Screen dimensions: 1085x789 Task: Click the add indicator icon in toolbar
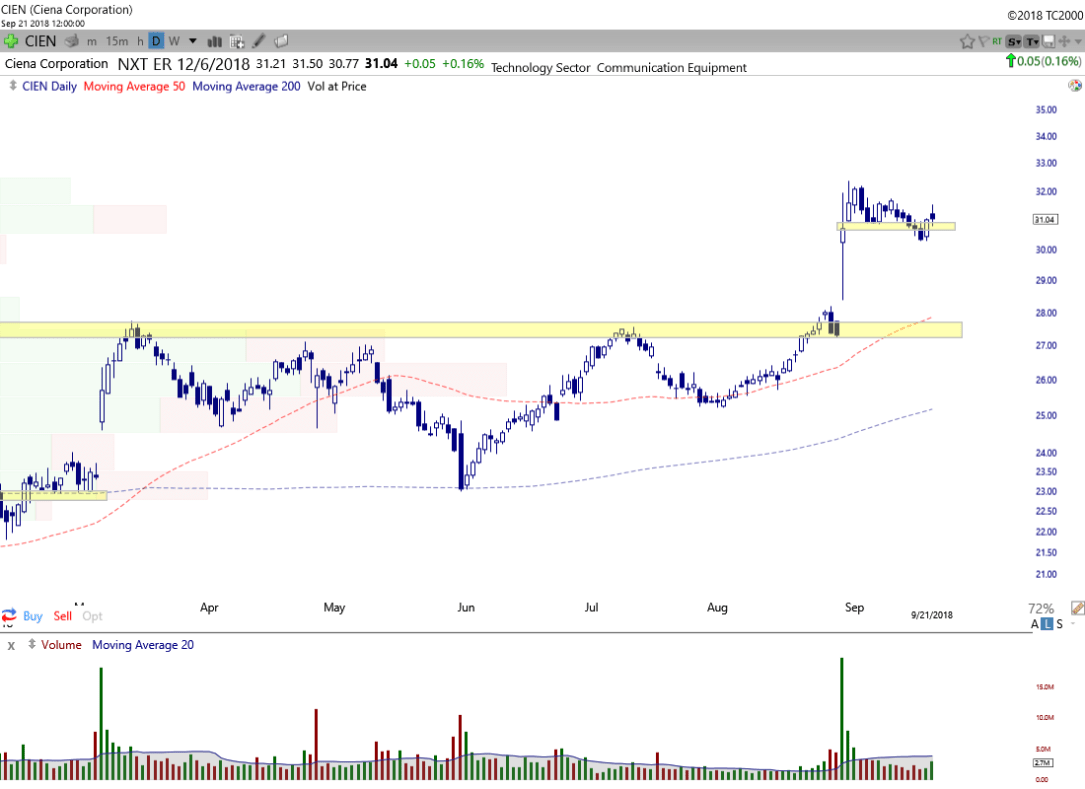pyautogui.click(x=237, y=41)
